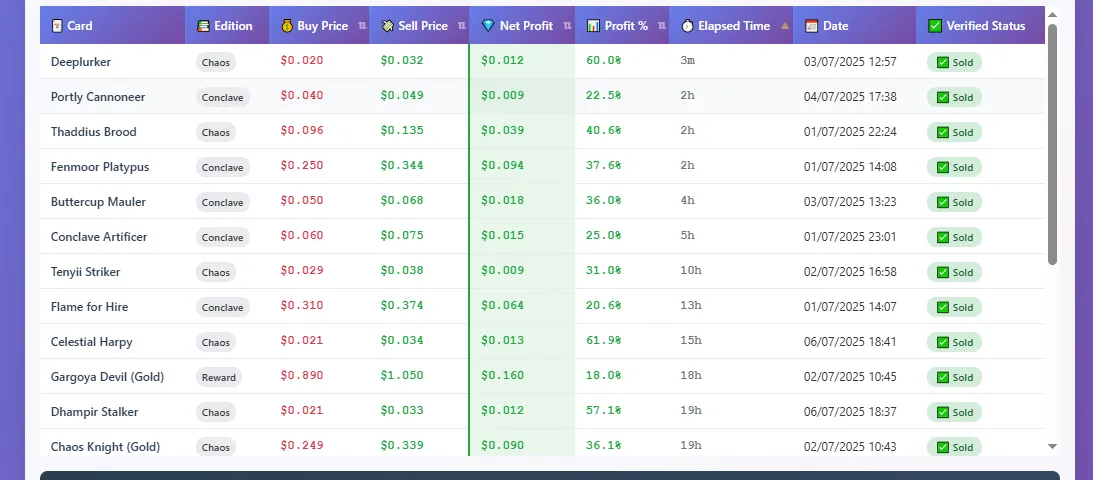This screenshot has width=1093, height=480.
Task: Click green check icon in Tenyii Striker row
Action: click(942, 272)
